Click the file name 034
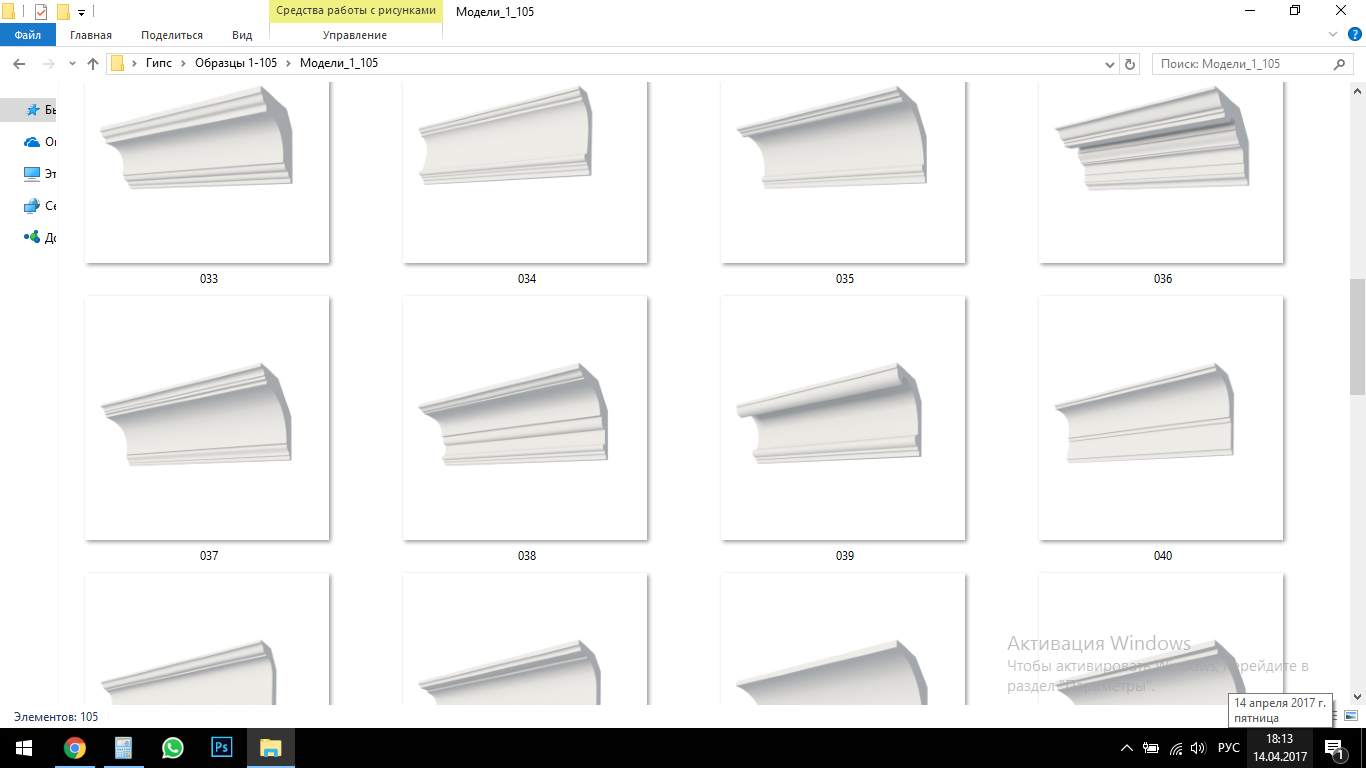Image resolution: width=1366 pixels, height=768 pixels. click(527, 279)
